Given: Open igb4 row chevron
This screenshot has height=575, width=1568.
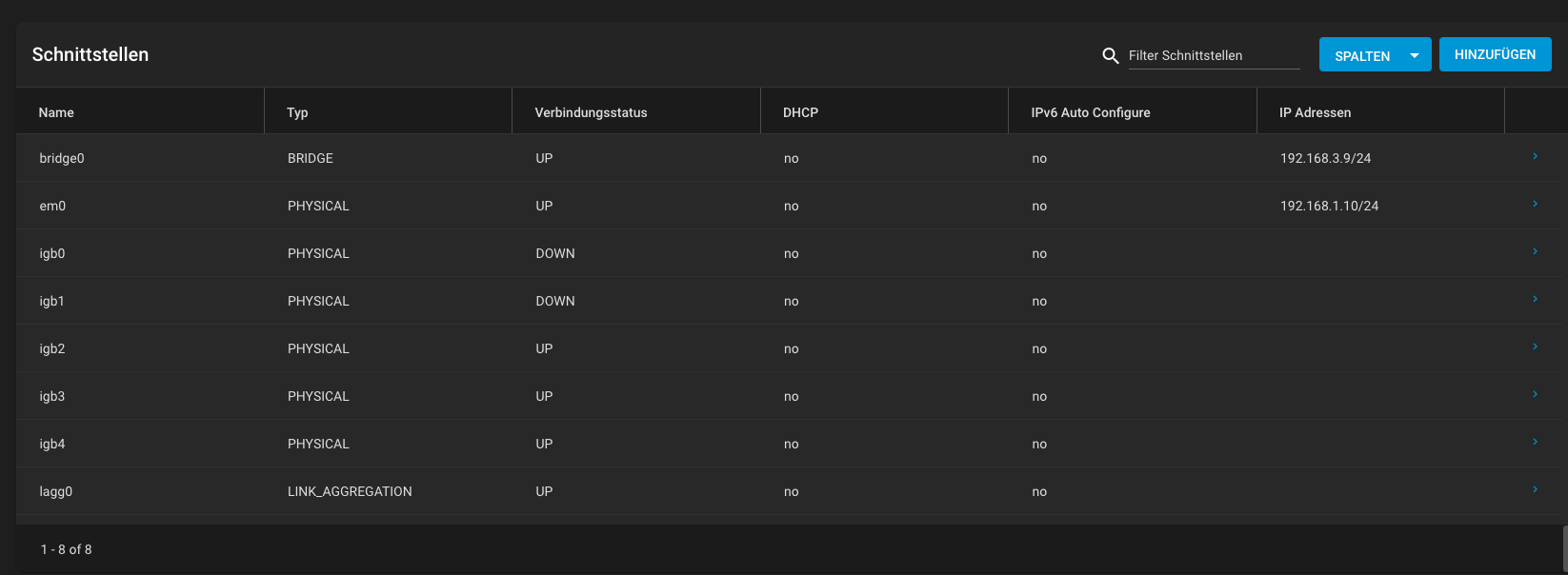Looking at the screenshot, I should [x=1535, y=442].
